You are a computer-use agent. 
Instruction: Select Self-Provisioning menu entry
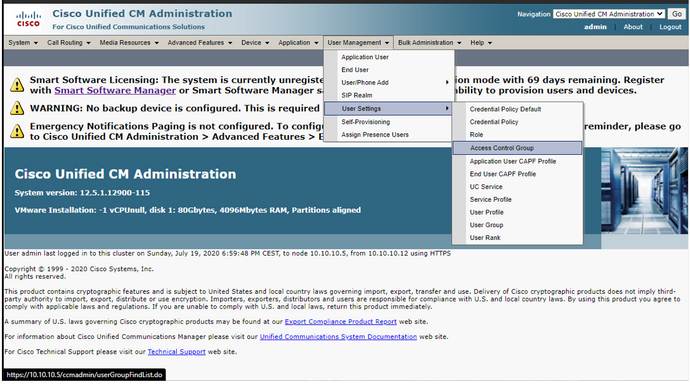(x=389, y=122)
